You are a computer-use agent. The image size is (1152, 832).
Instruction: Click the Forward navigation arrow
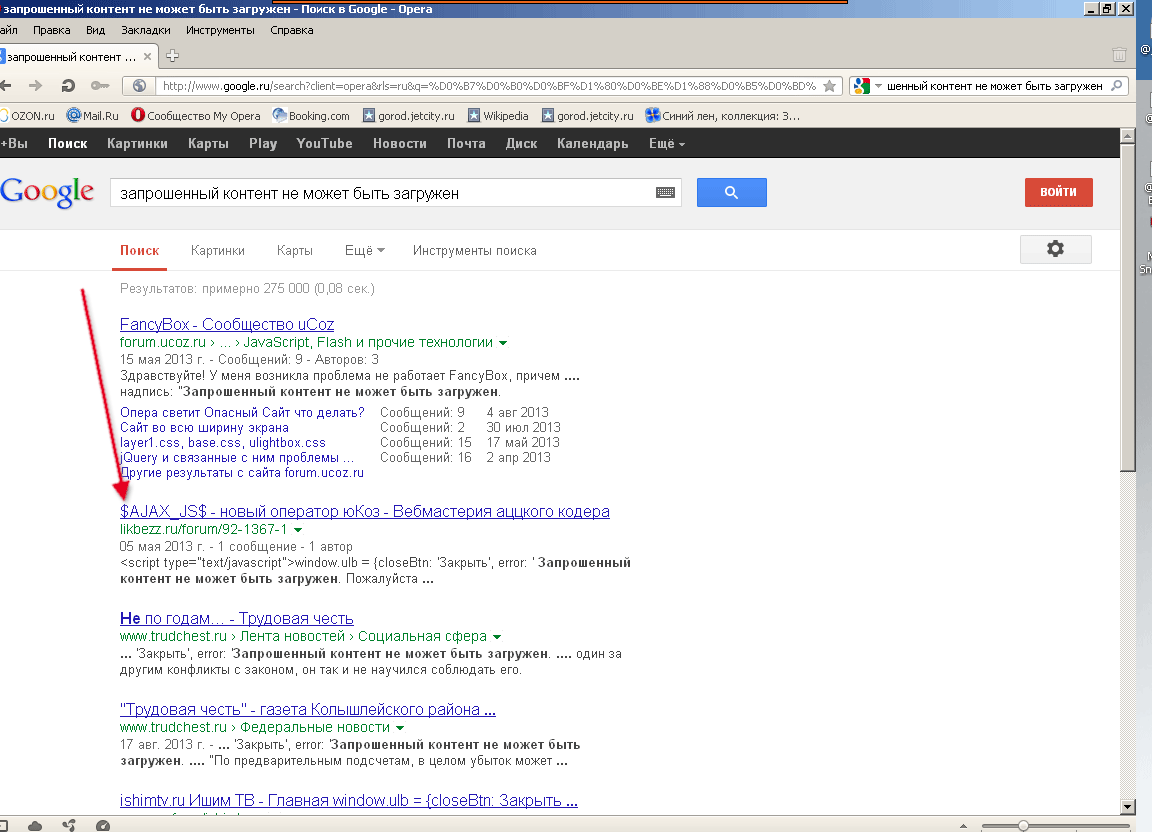click(35, 86)
